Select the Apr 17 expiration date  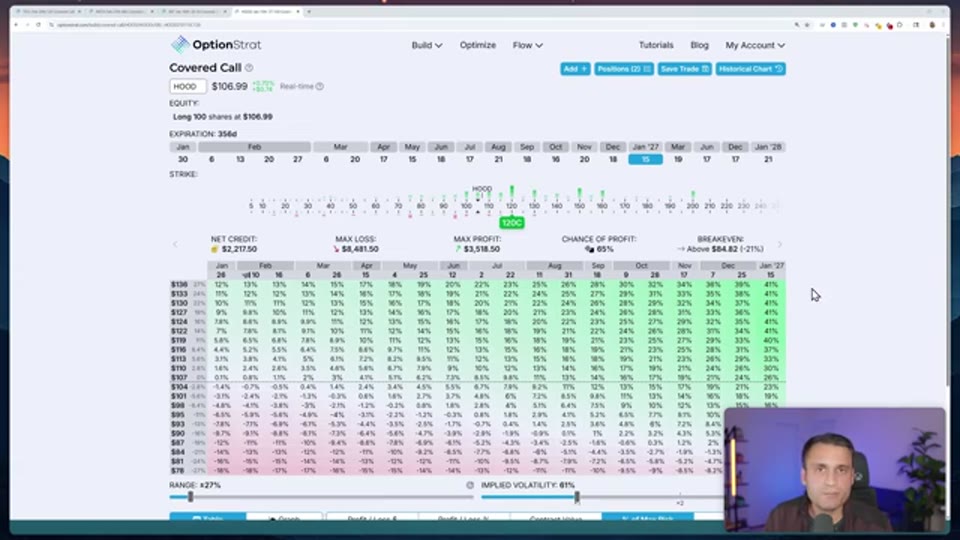click(383, 159)
